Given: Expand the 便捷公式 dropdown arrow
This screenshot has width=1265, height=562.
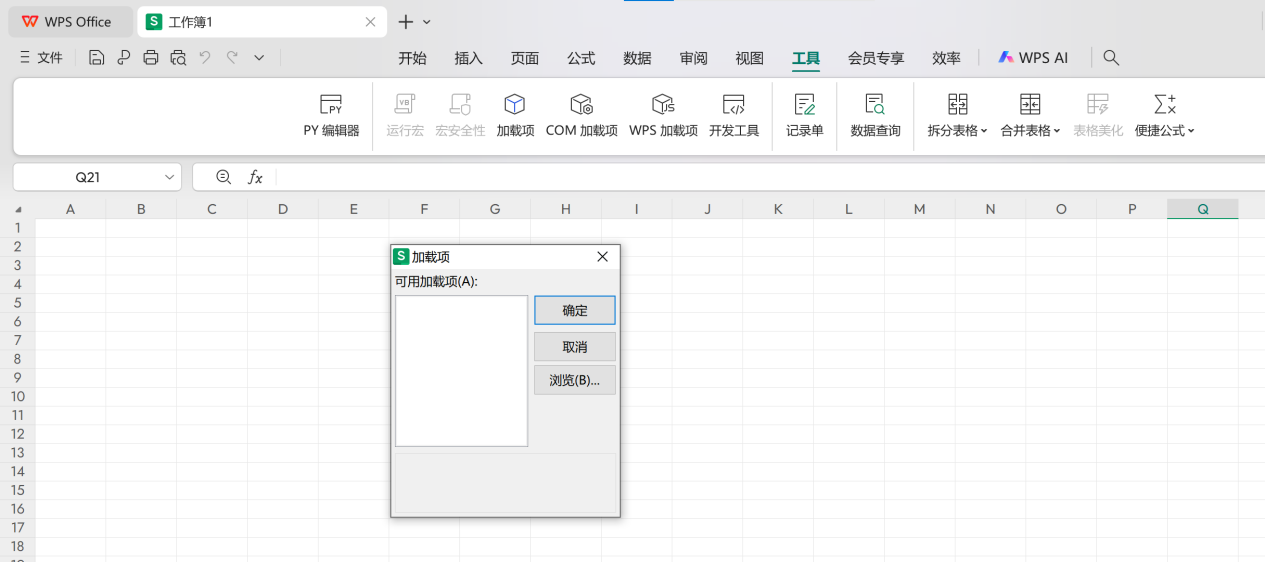Looking at the screenshot, I should 1191,131.
